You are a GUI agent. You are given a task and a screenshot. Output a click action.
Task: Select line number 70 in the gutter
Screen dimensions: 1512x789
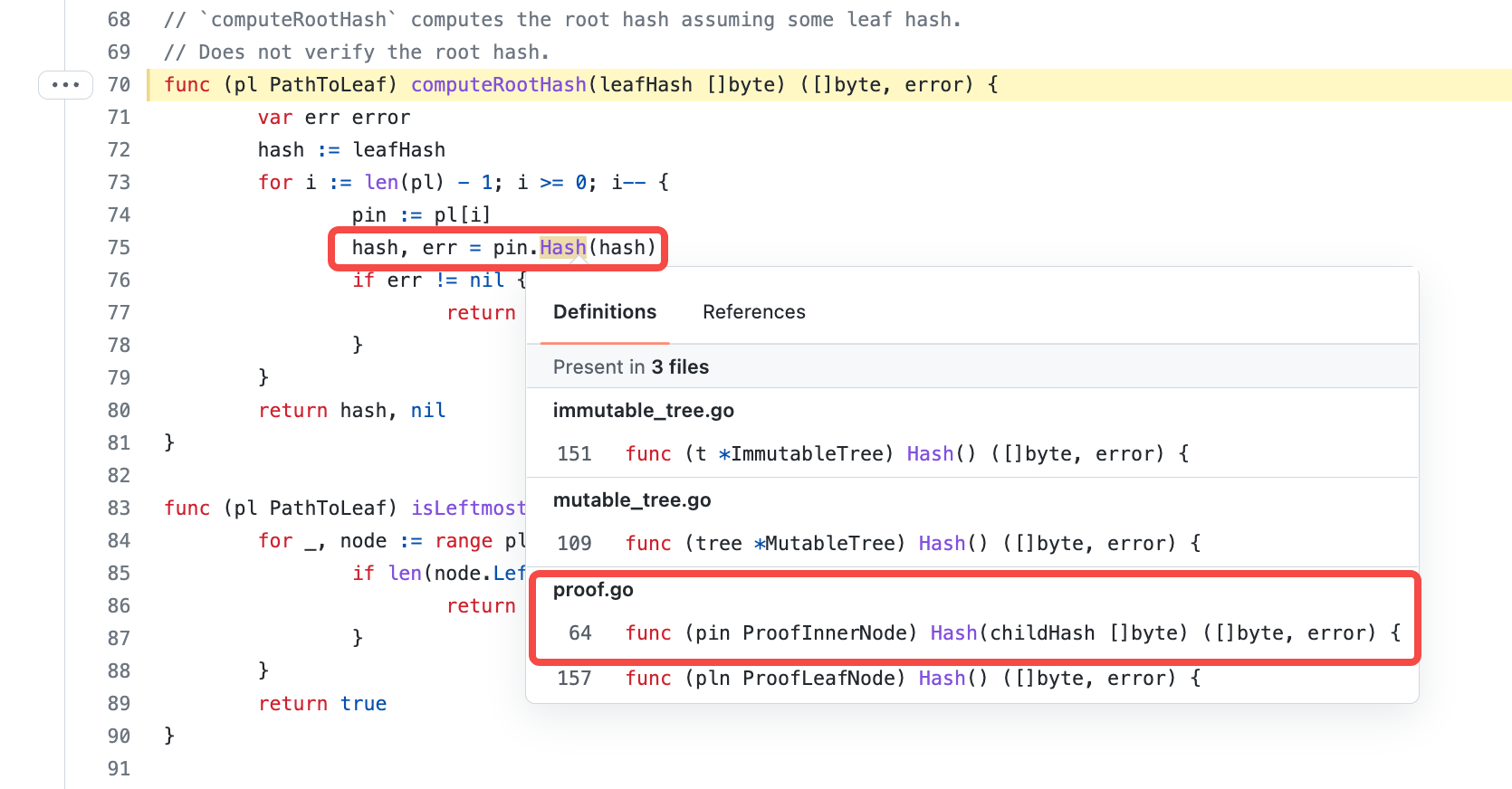click(119, 85)
